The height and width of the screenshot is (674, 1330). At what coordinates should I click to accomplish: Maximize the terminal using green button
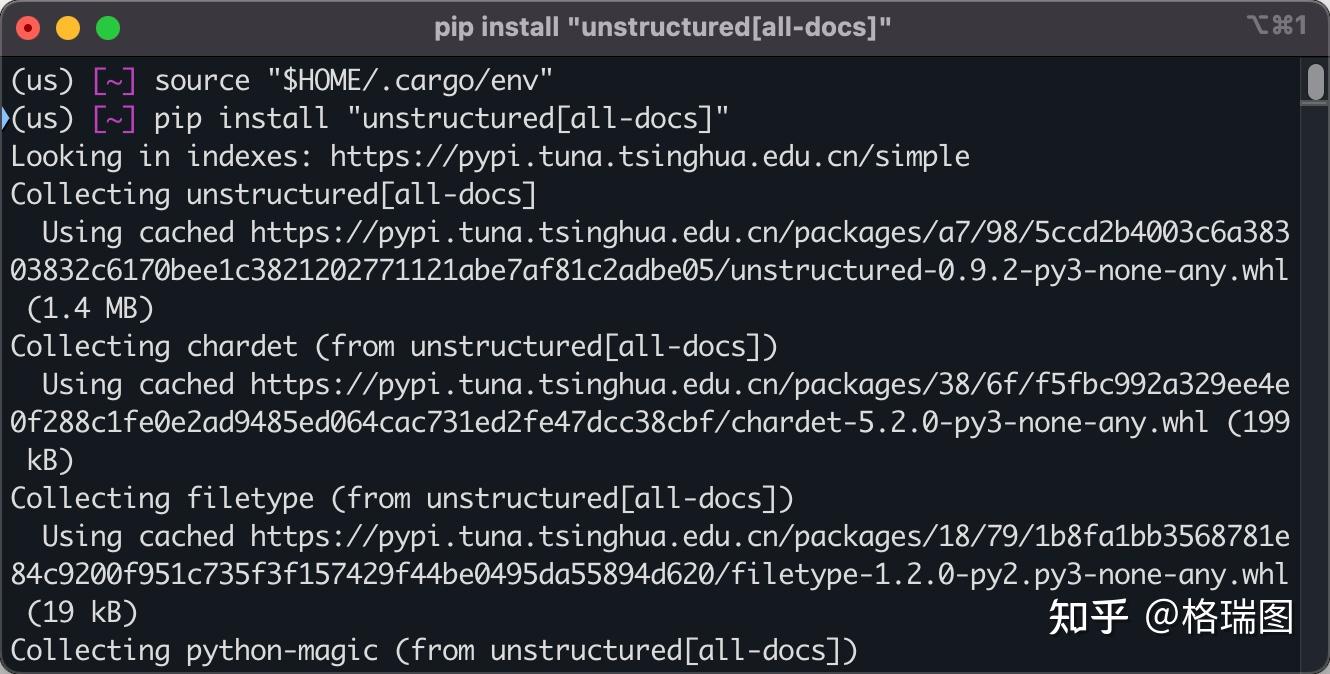point(108,28)
